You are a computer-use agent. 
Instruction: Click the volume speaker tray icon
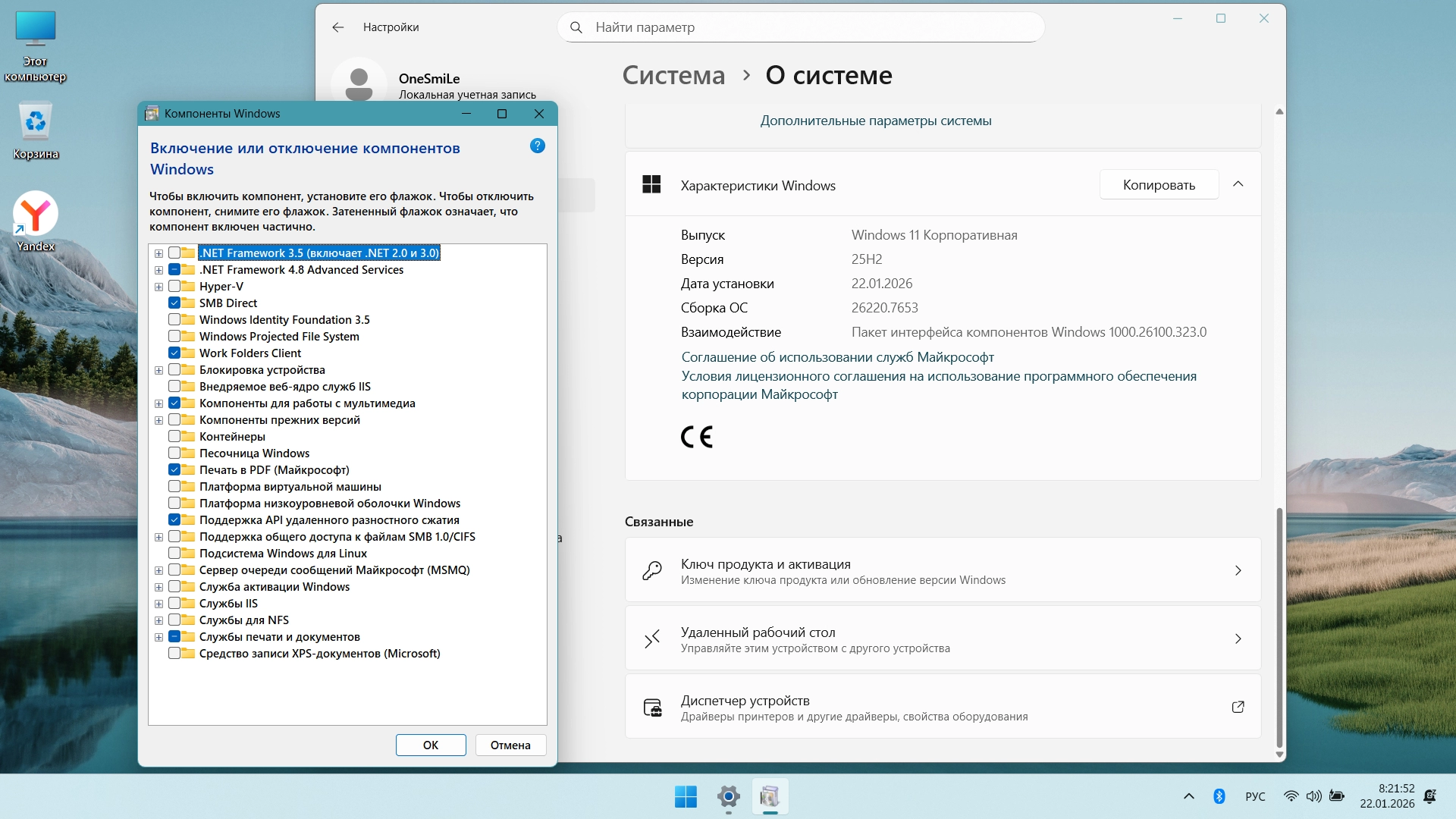tap(1313, 796)
